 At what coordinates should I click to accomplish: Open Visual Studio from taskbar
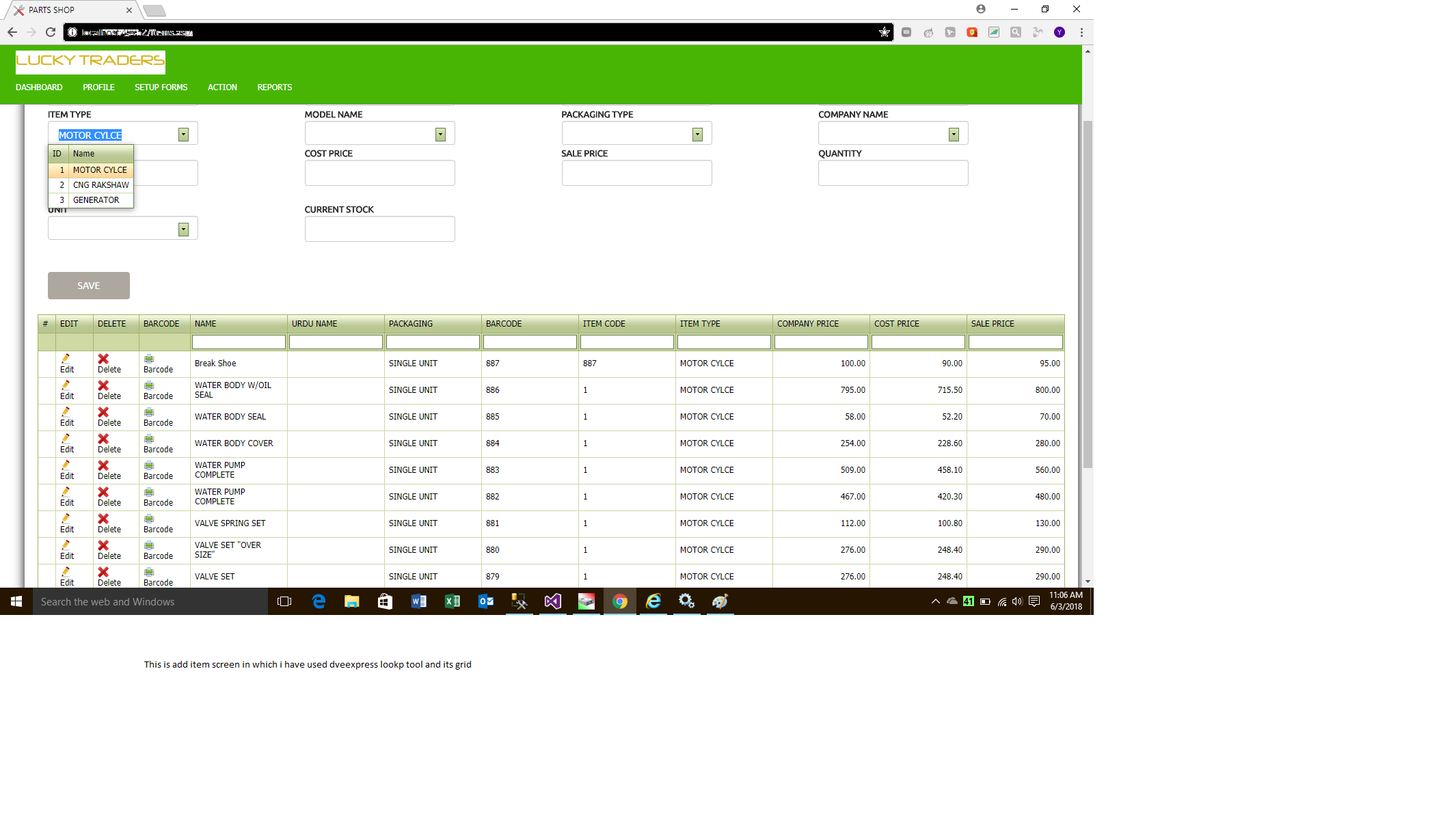point(552,601)
